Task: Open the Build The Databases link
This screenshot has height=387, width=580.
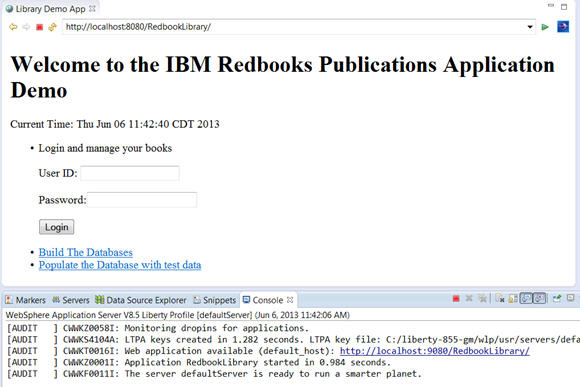Action: (x=86, y=252)
